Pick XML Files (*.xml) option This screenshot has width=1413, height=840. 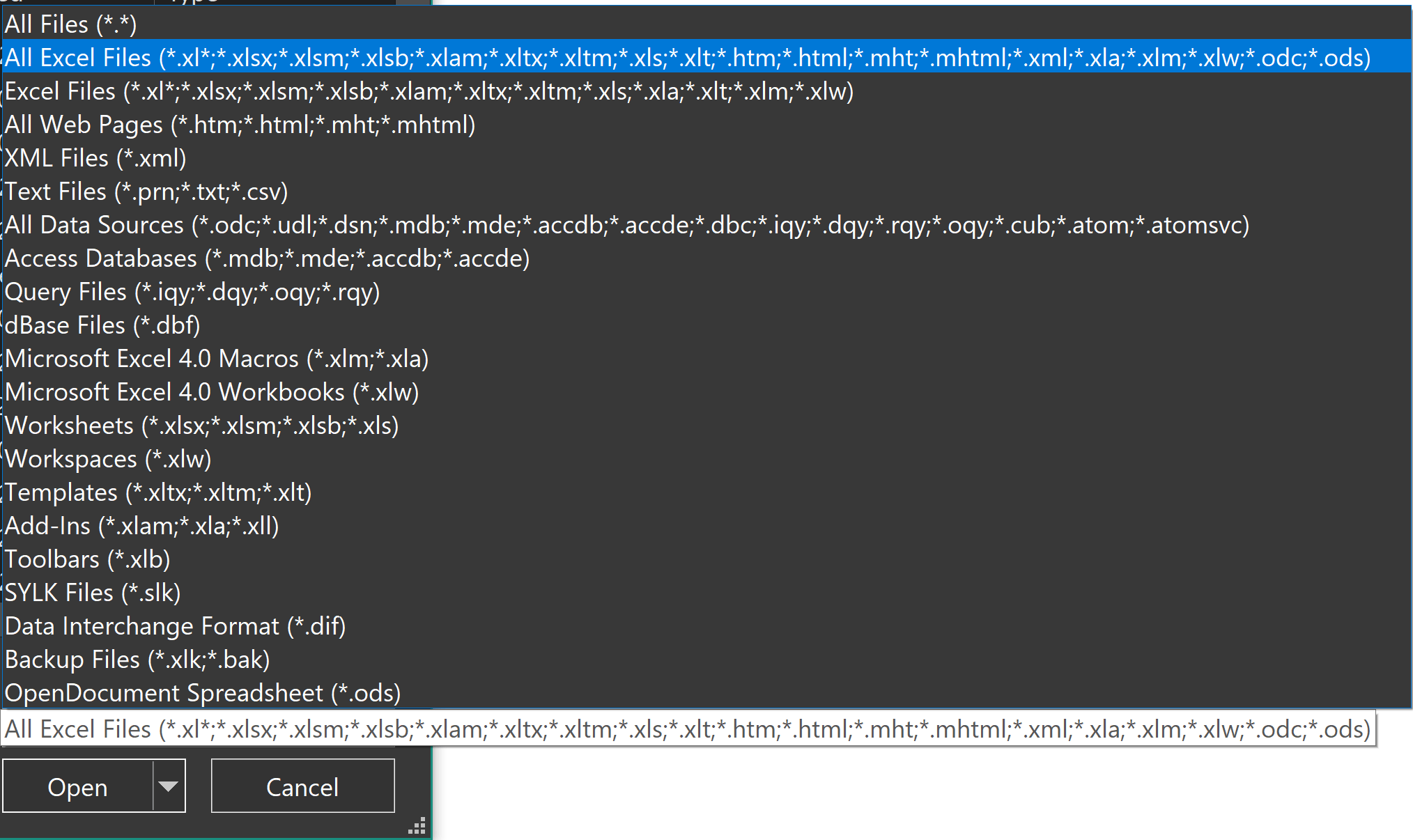pyautogui.click(x=95, y=158)
